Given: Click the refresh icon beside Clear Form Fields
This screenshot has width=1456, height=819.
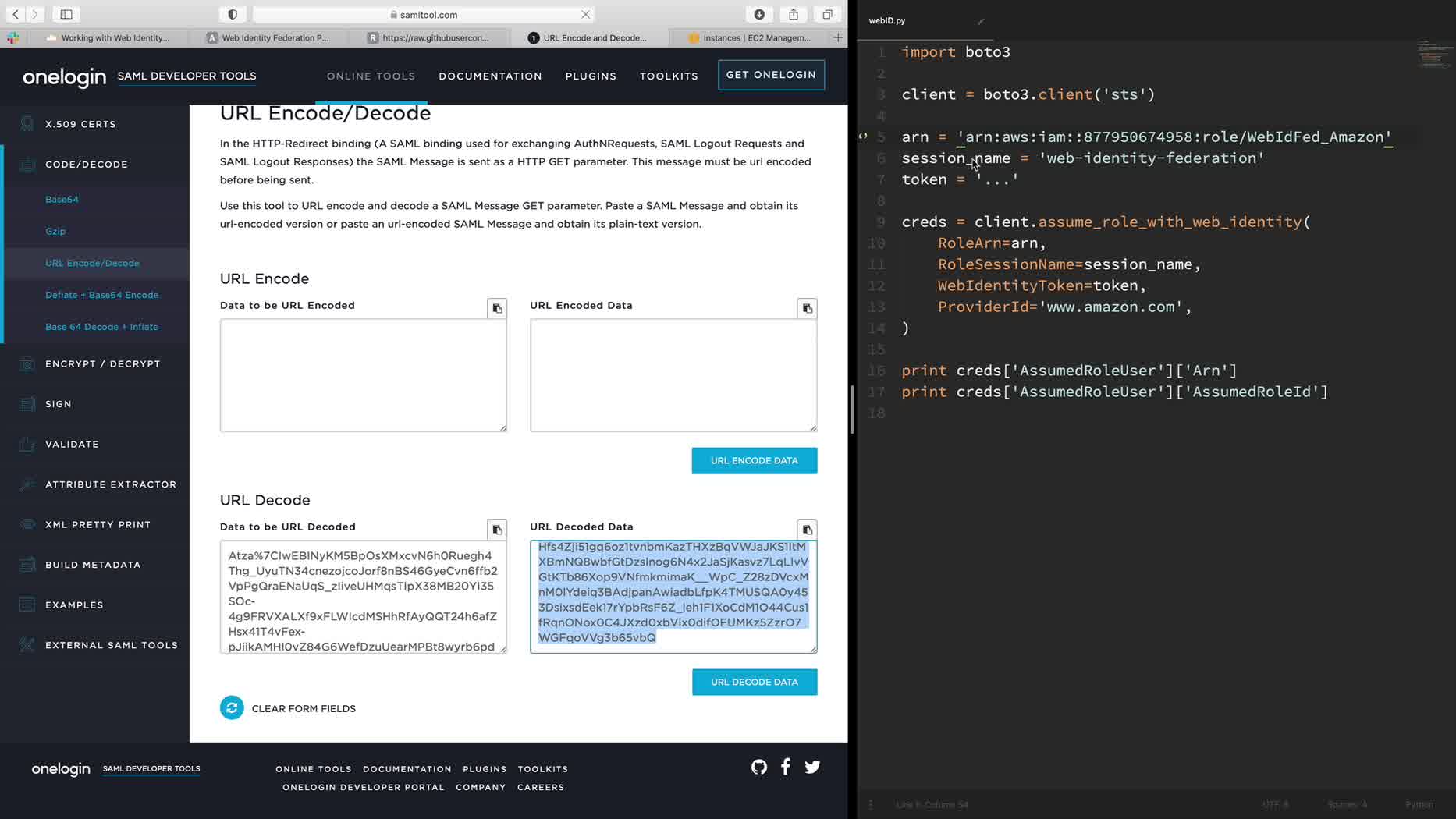Looking at the screenshot, I should coord(232,708).
